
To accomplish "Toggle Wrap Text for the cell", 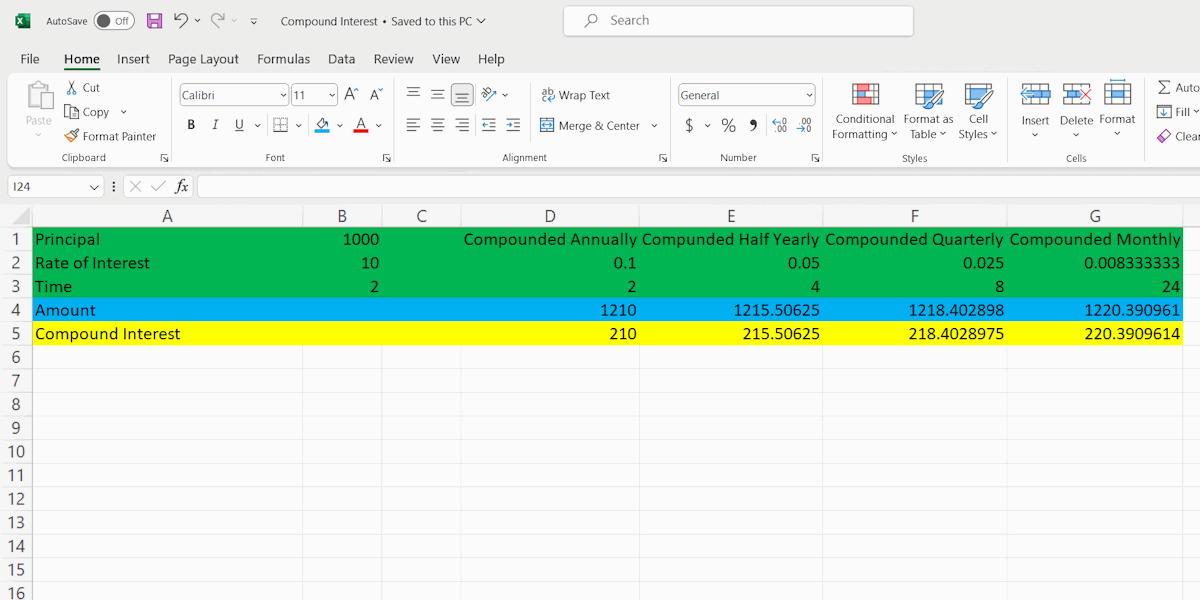I will pyautogui.click(x=576, y=95).
